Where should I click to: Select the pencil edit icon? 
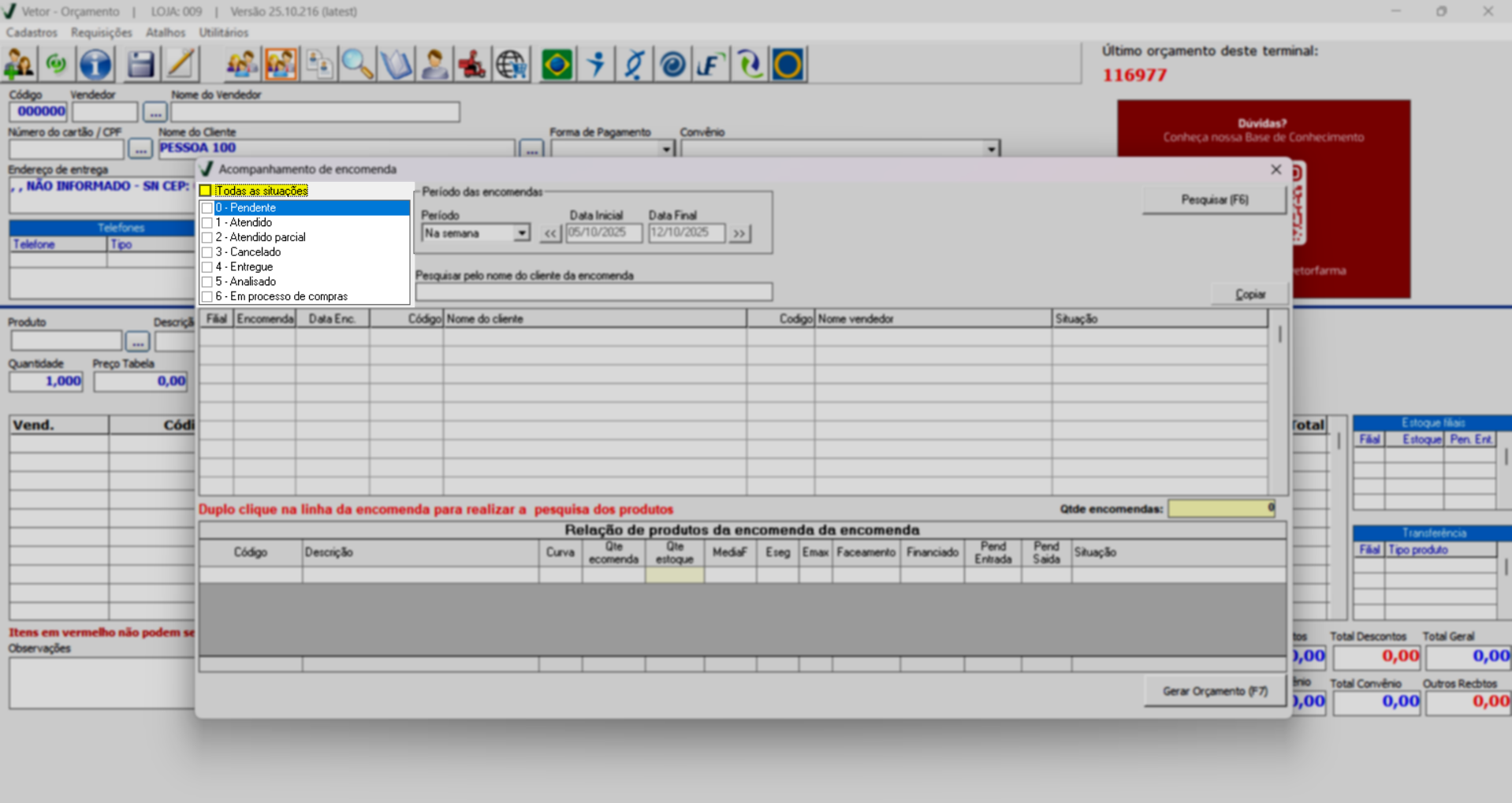coord(181,65)
